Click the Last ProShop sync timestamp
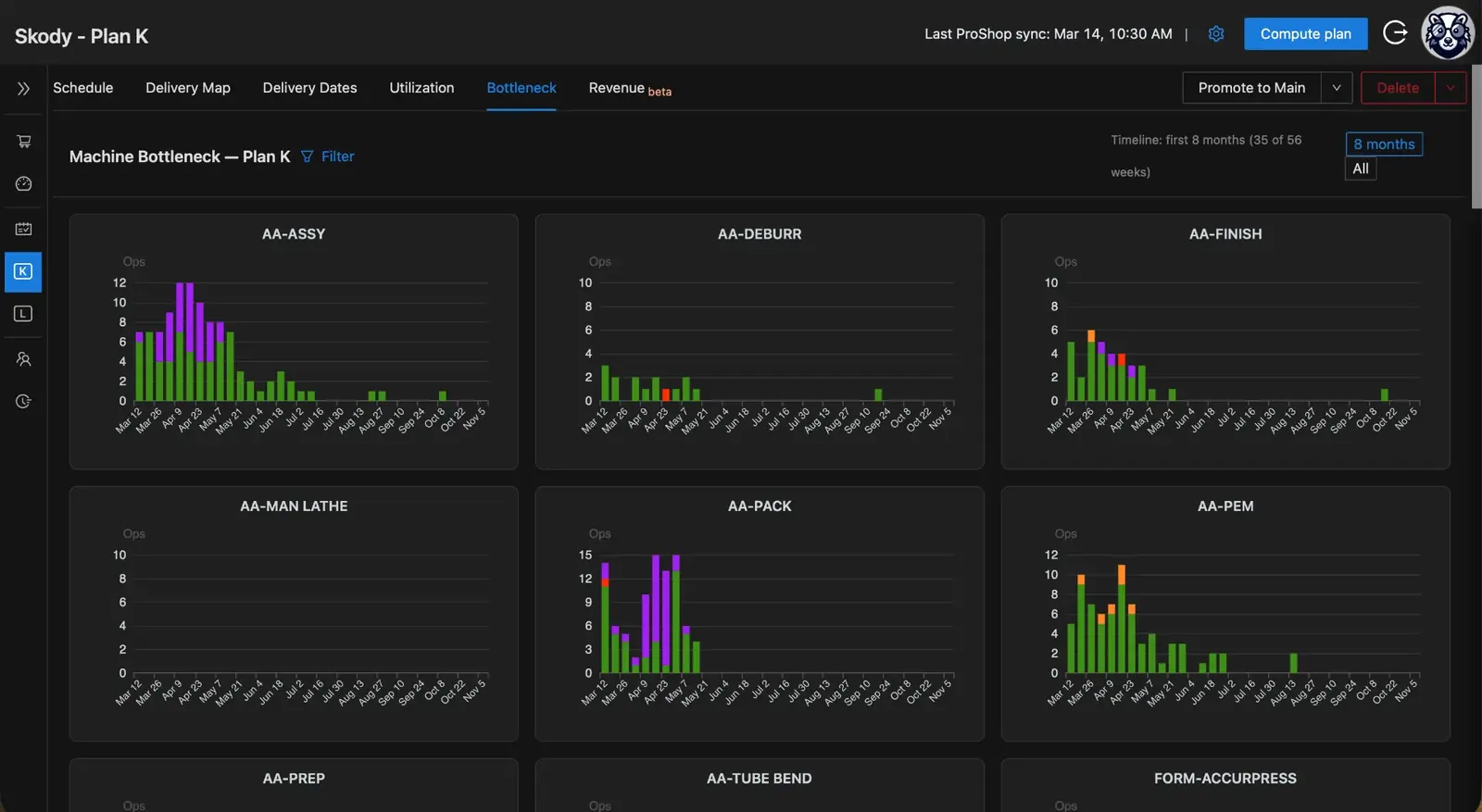 (x=1049, y=33)
